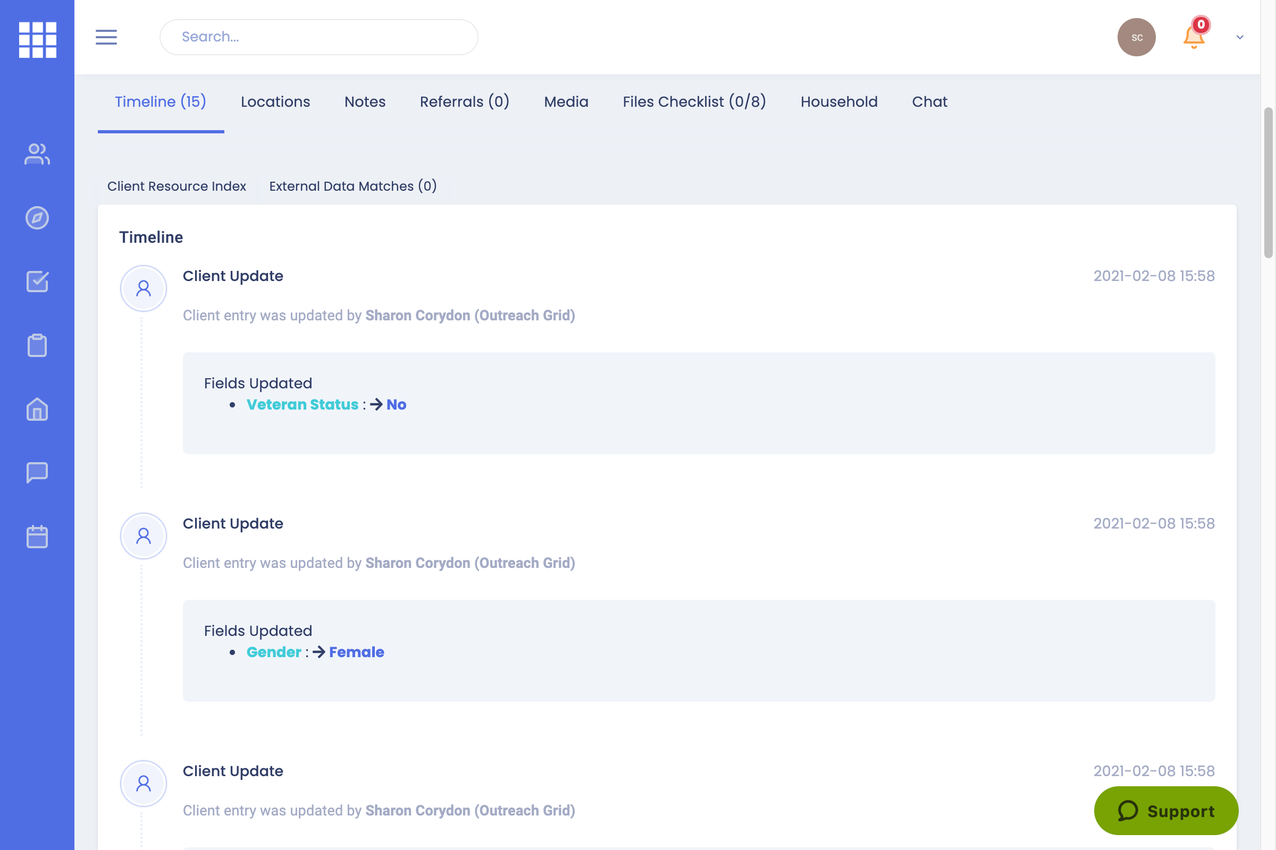Open the chat bubble icon in sidebar

tap(37, 472)
